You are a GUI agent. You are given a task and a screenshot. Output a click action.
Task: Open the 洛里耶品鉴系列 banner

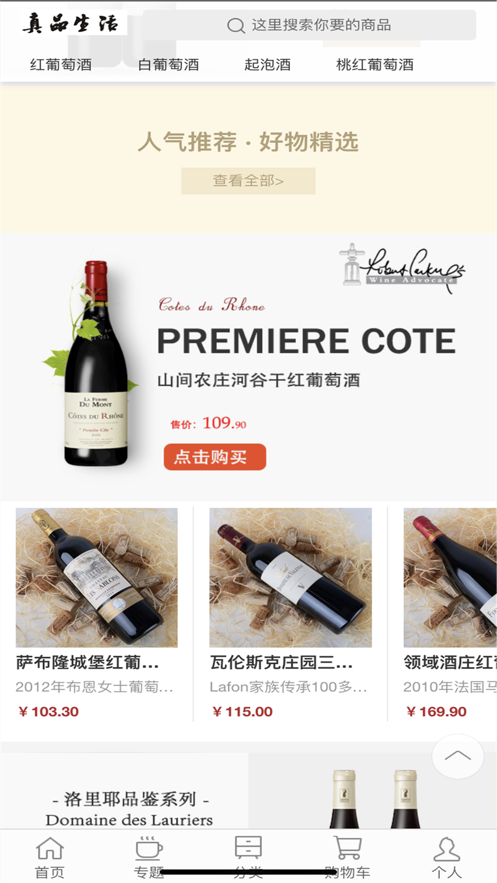point(248,791)
